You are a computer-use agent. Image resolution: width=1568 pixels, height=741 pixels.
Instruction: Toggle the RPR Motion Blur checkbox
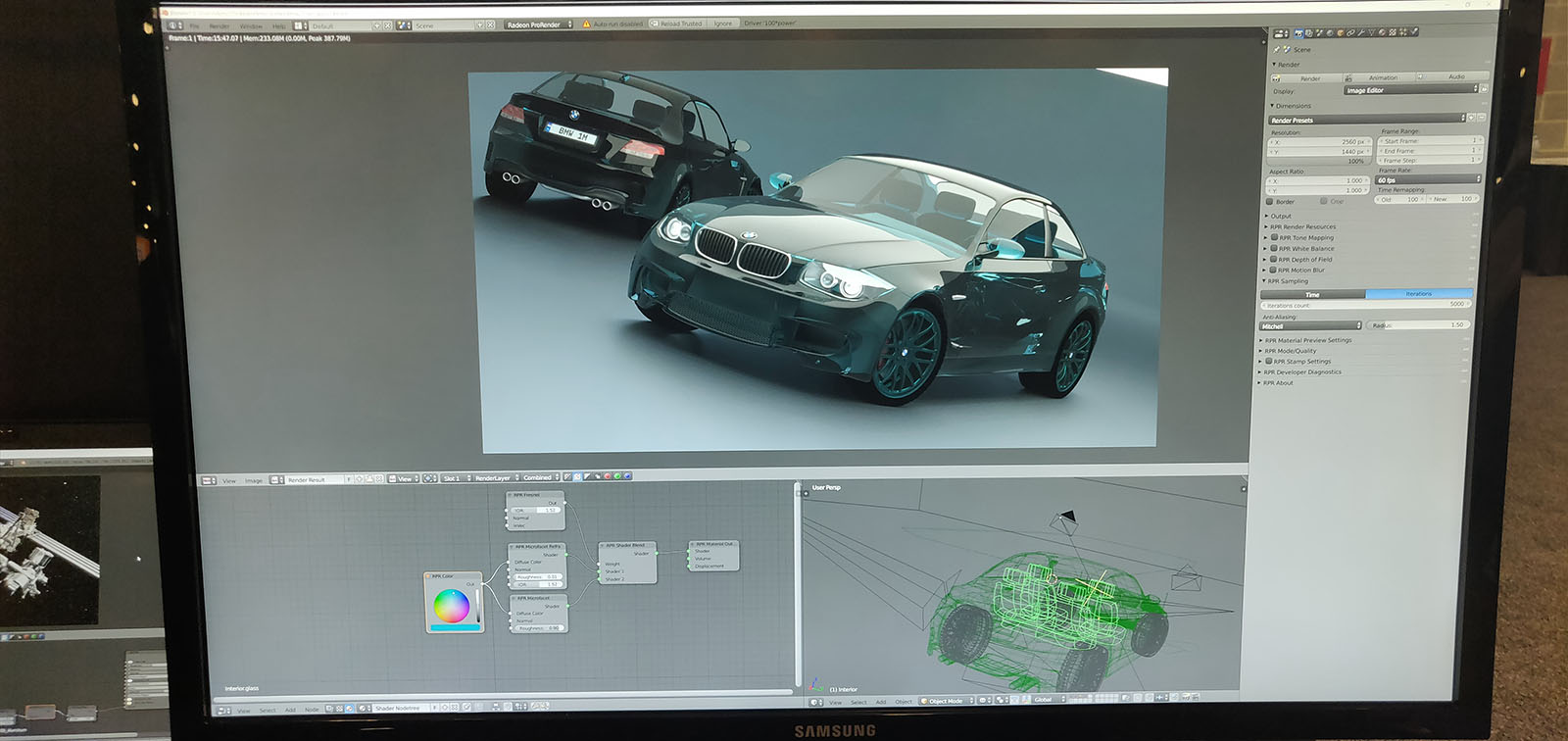(1273, 270)
